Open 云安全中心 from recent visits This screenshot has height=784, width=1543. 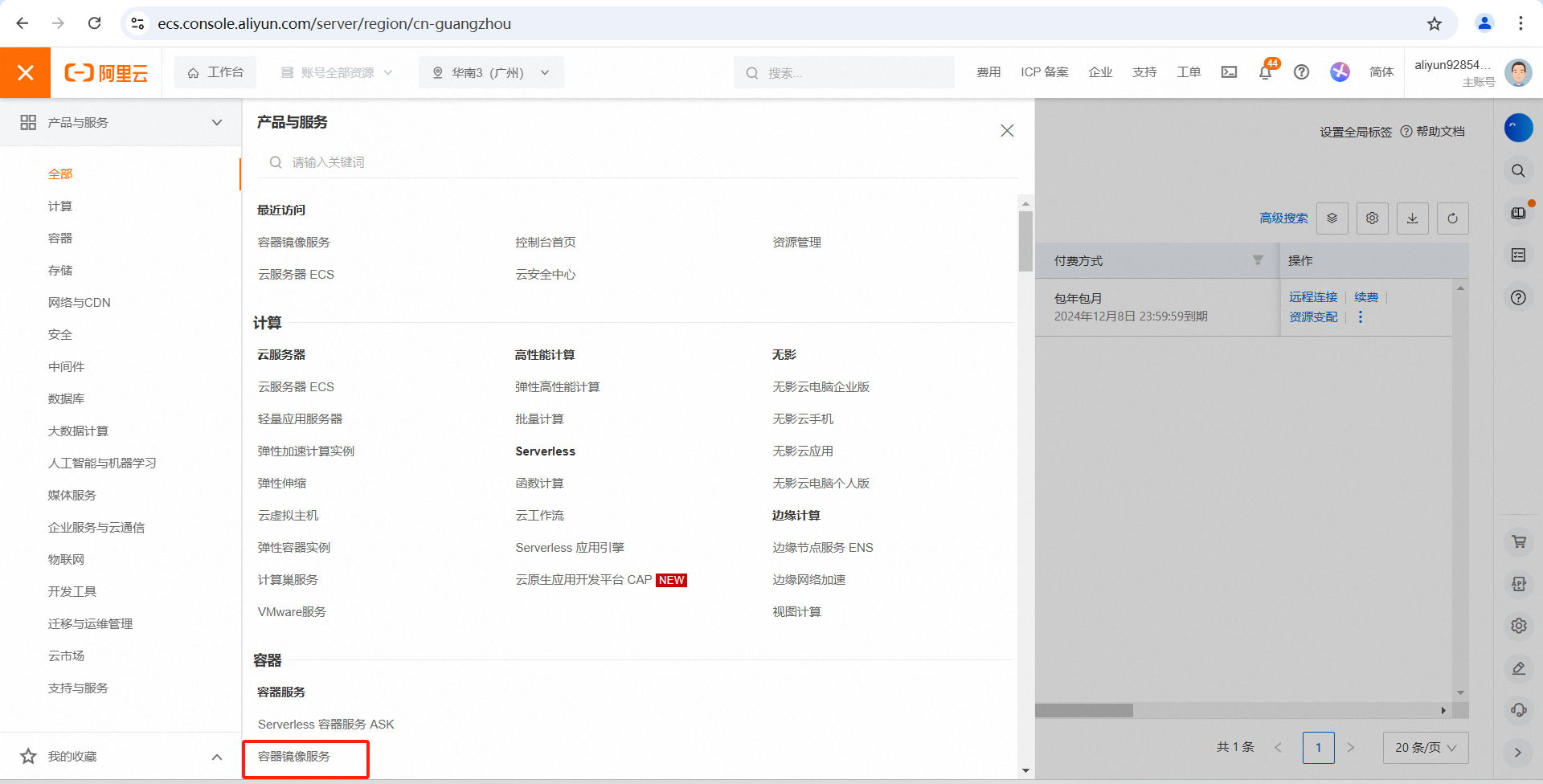(x=546, y=274)
